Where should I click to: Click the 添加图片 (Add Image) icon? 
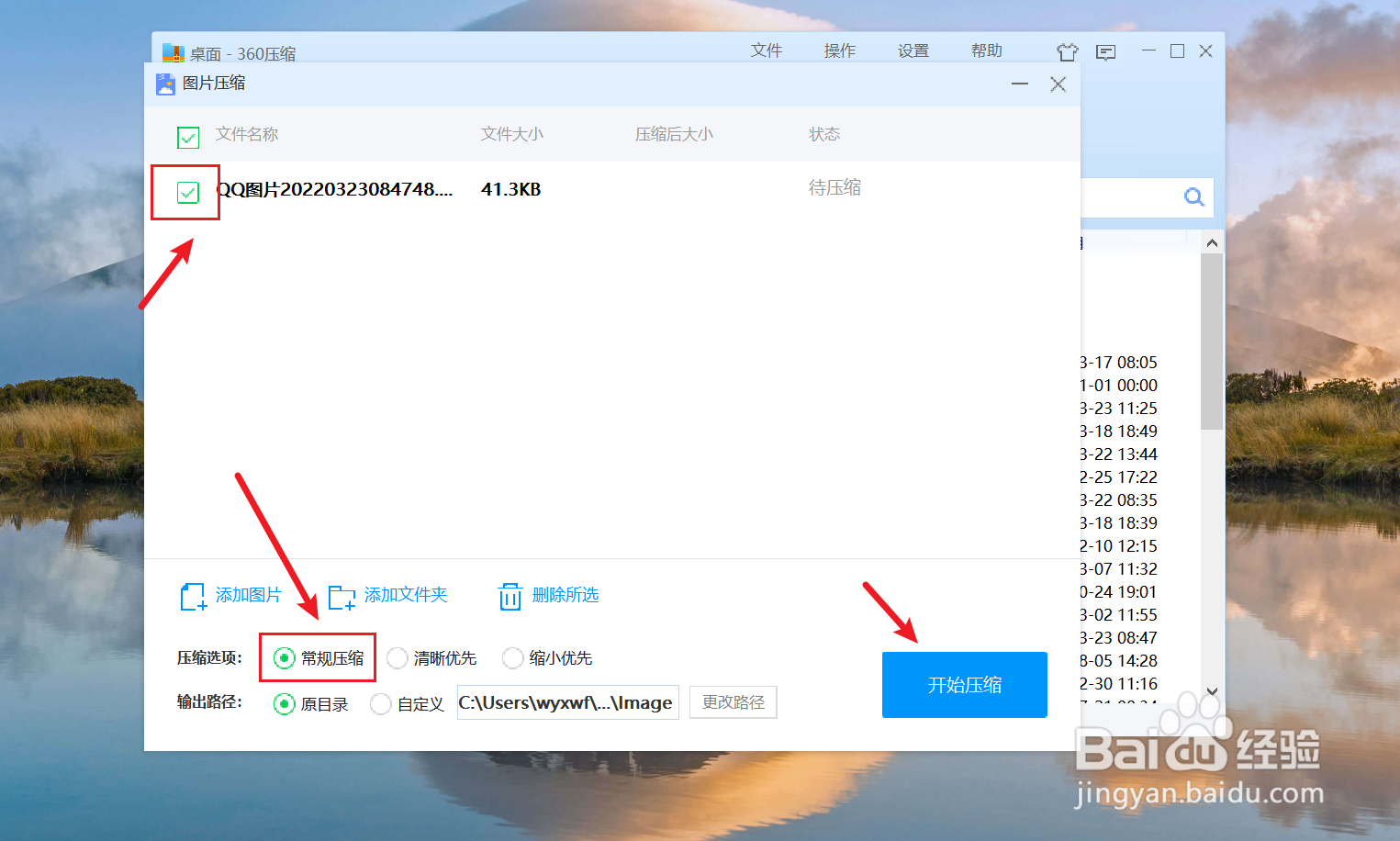[192, 596]
